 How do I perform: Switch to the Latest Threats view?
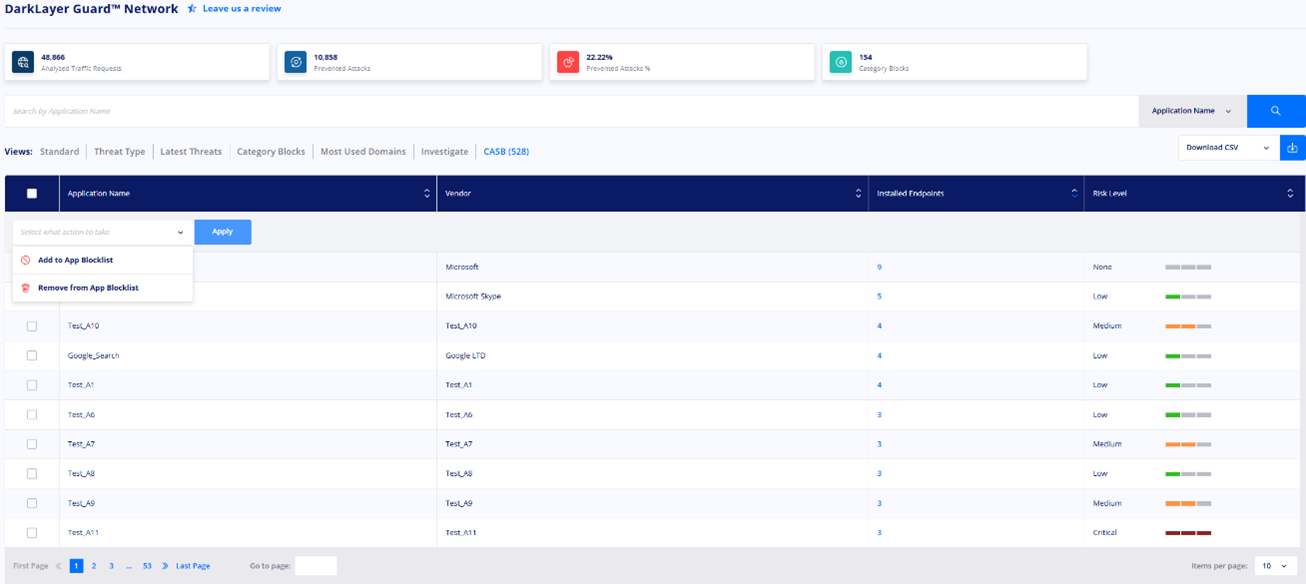pos(191,152)
